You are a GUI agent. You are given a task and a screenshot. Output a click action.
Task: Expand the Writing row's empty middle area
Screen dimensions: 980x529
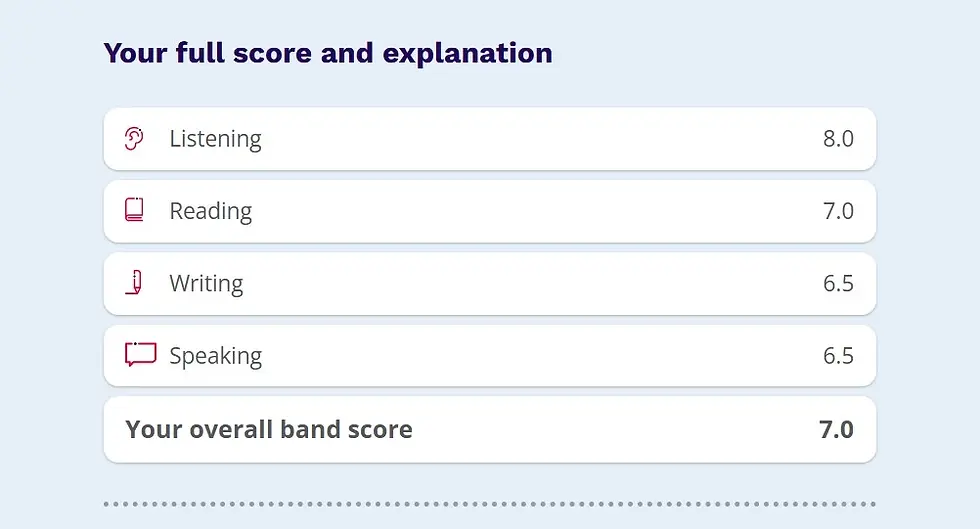click(540, 284)
